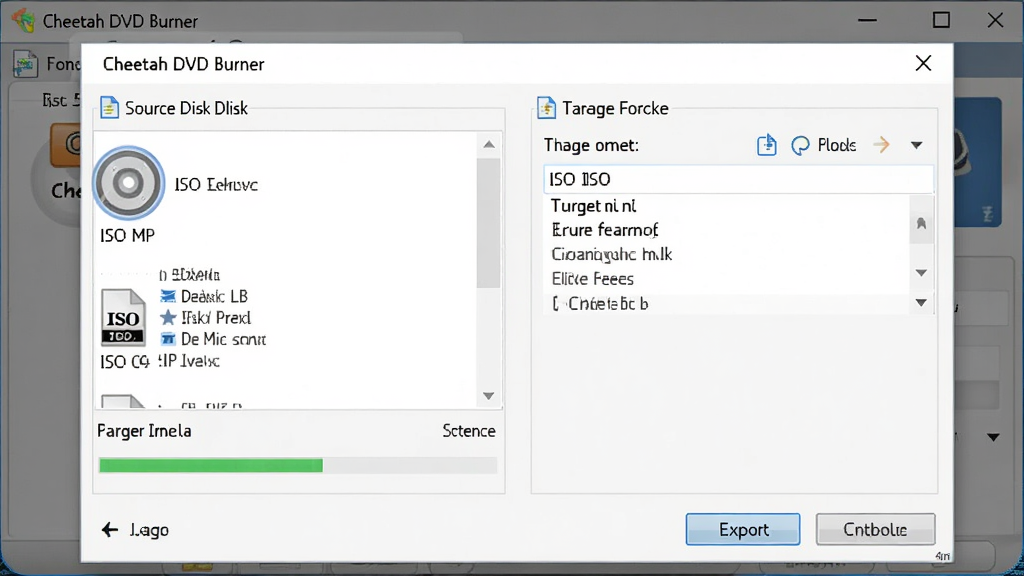Click the Sctence label
The width and height of the screenshot is (1024, 576).
point(469,431)
